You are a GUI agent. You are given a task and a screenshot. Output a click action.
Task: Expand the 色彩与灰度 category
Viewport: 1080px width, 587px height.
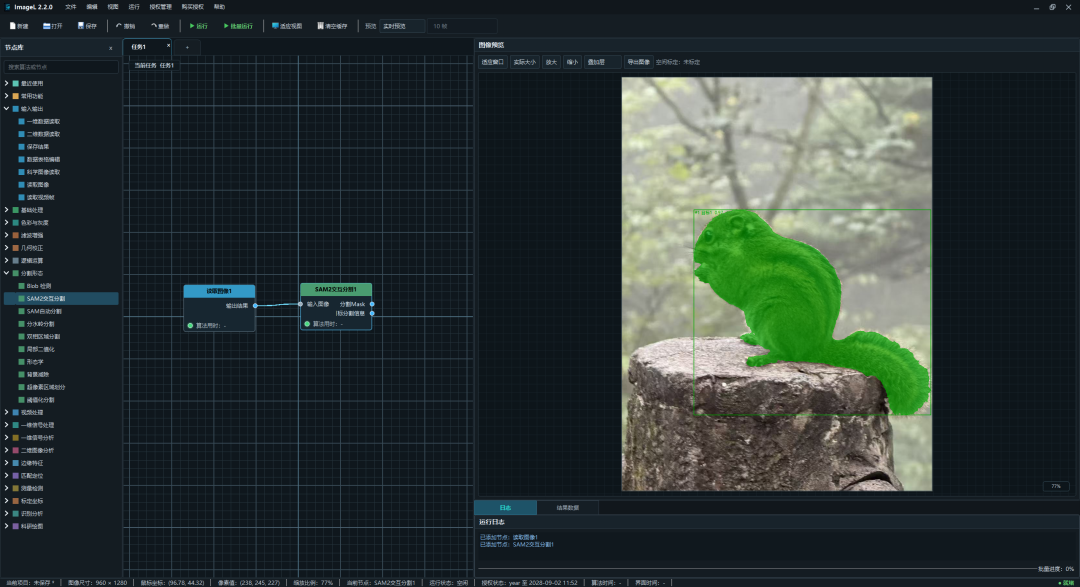[7, 223]
